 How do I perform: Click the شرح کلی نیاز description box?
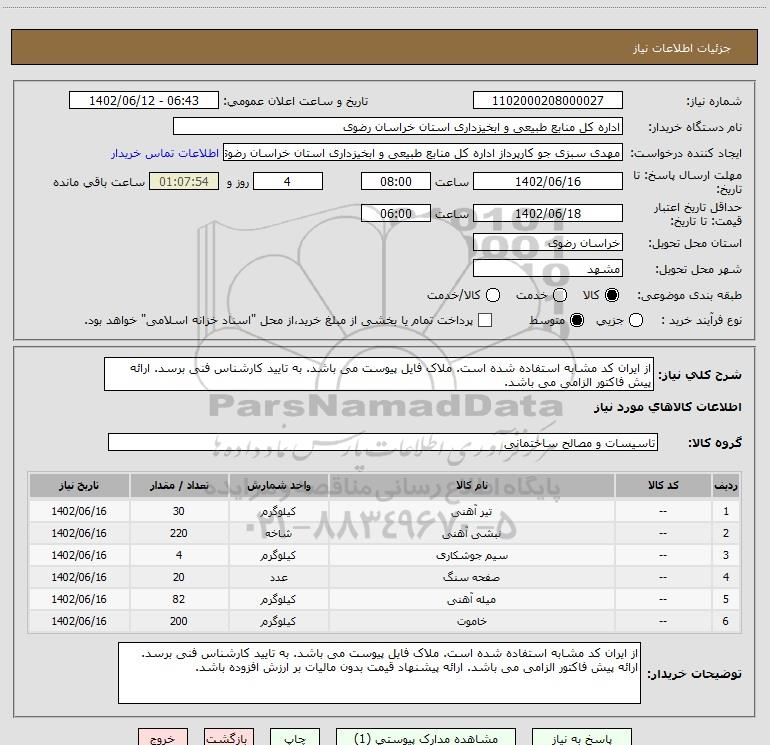click(379, 374)
